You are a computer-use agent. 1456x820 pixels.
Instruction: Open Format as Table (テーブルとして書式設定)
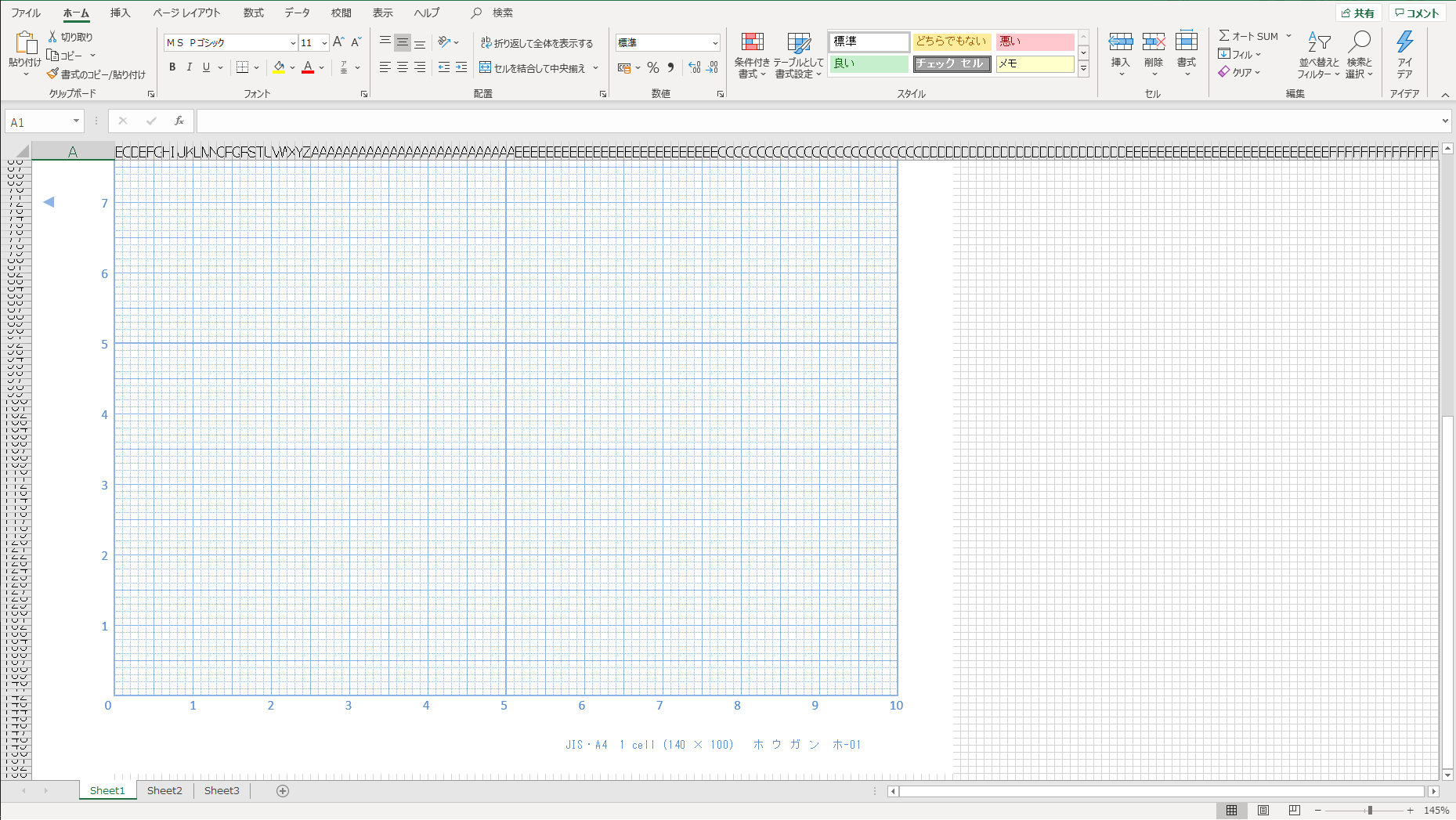pos(798,55)
